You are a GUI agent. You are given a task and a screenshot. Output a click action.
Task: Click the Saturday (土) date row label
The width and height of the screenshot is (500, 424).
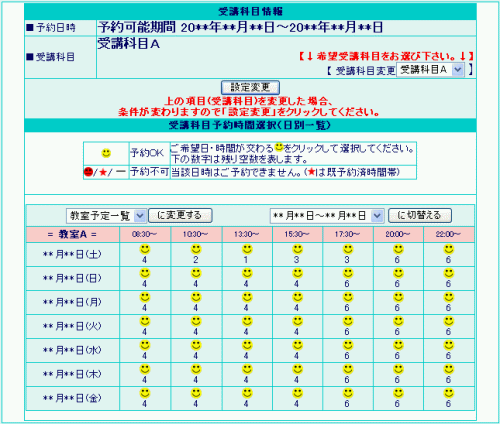pyautogui.click(x=72, y=254)
